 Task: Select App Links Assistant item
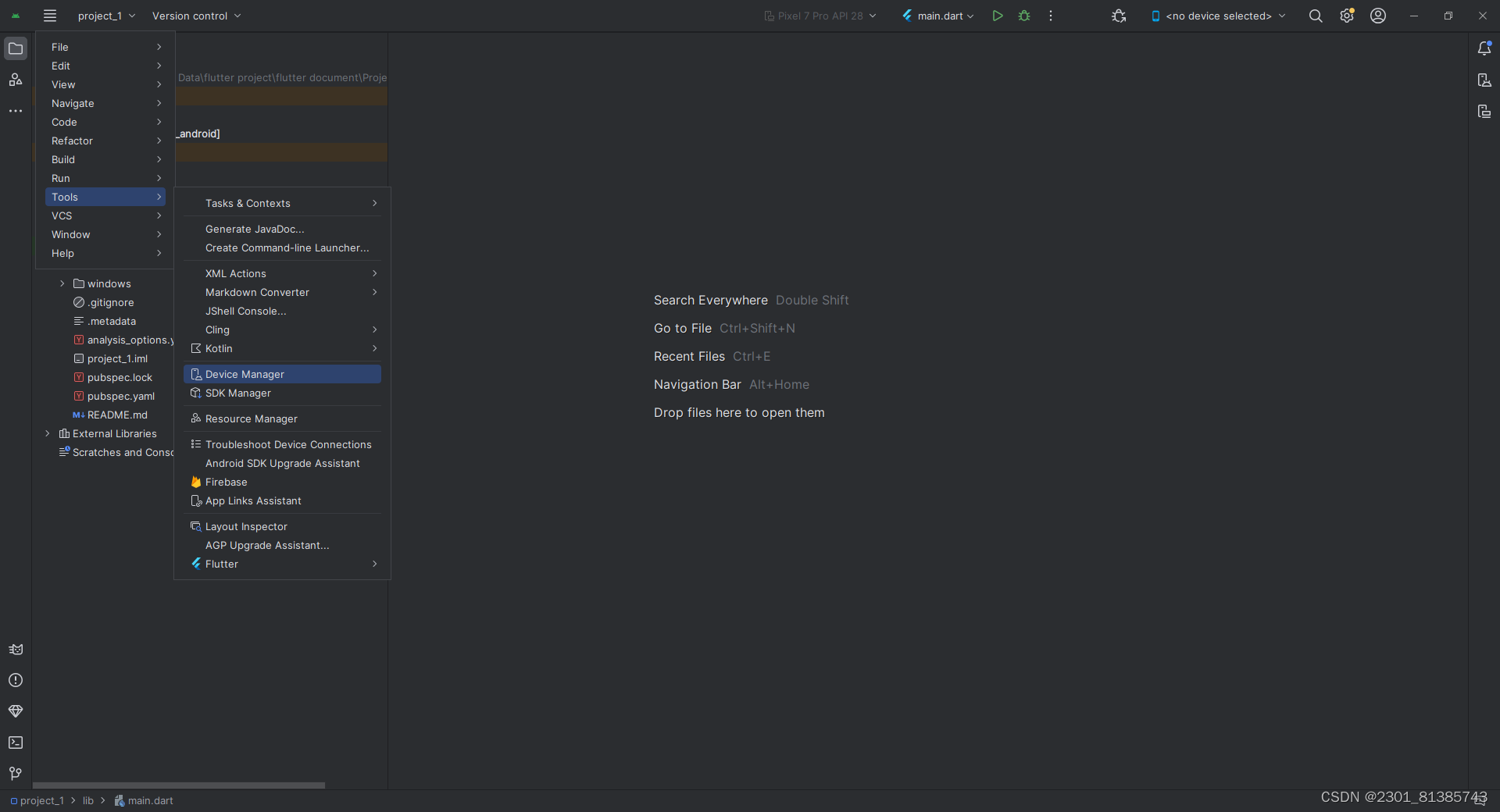click(x=282, y=500)
